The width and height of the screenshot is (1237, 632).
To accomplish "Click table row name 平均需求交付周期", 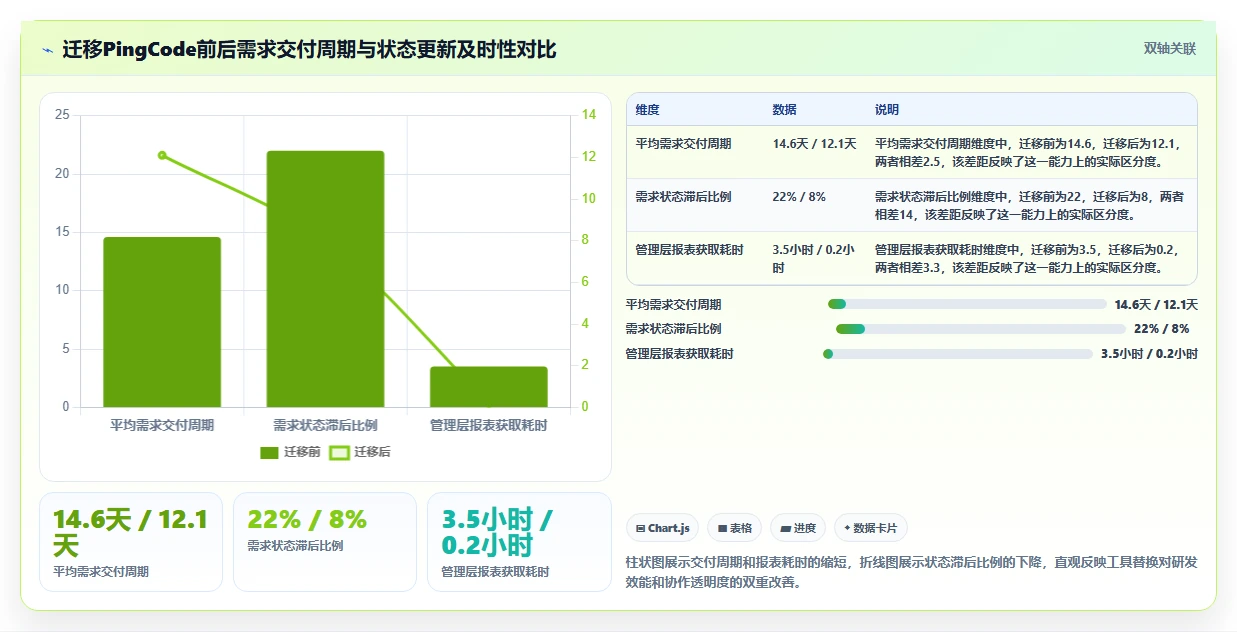I will tap(684, 143).
